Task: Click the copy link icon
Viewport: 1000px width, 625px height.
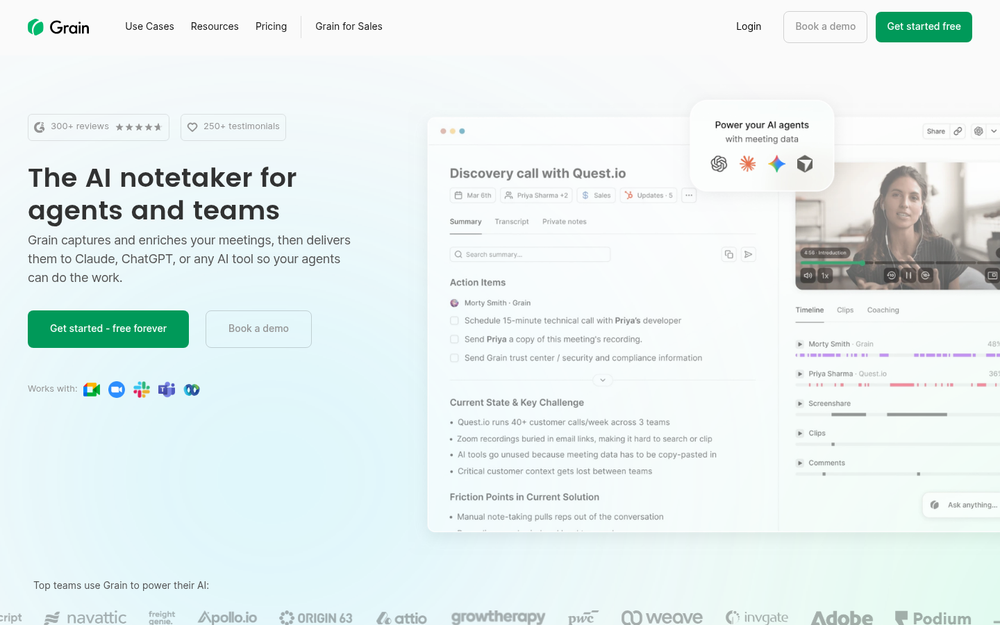Action: [957, 131]
